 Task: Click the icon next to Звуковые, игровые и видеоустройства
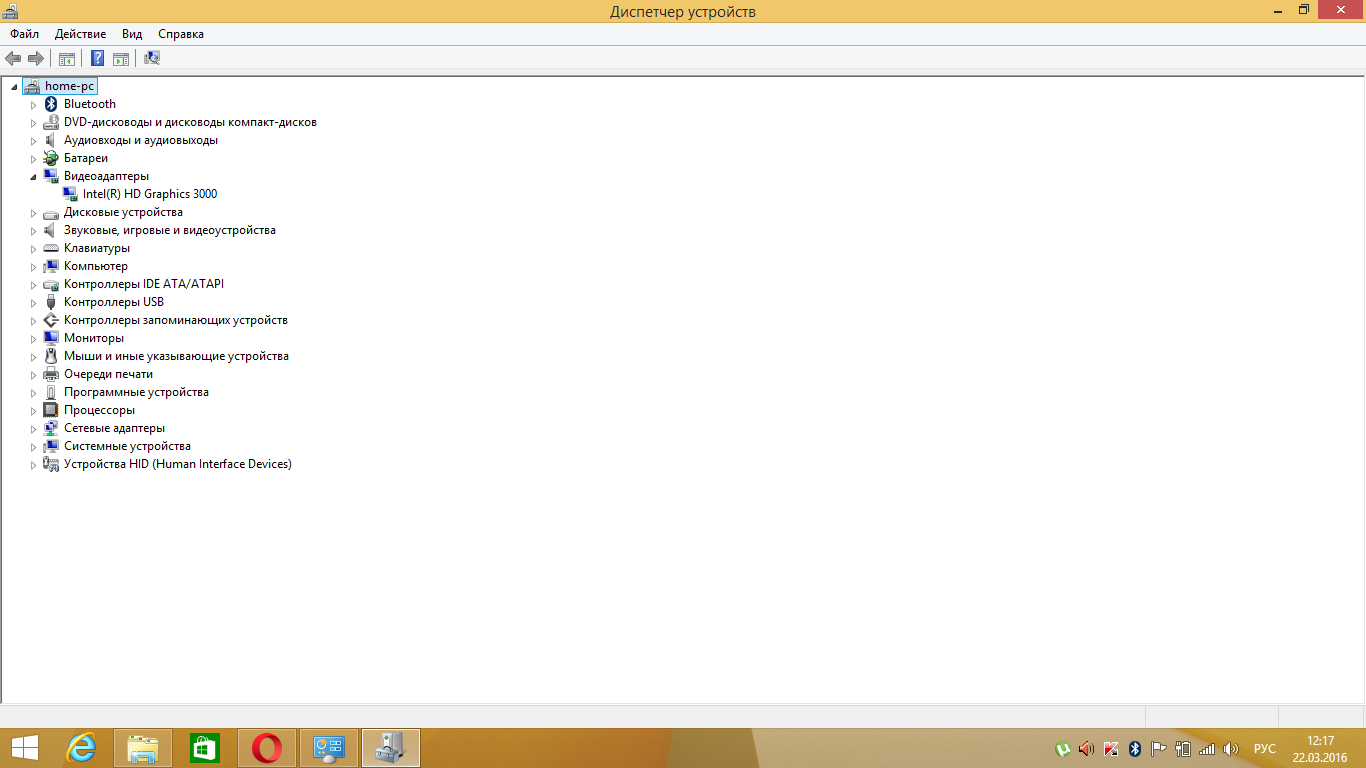tap(51, 230)
